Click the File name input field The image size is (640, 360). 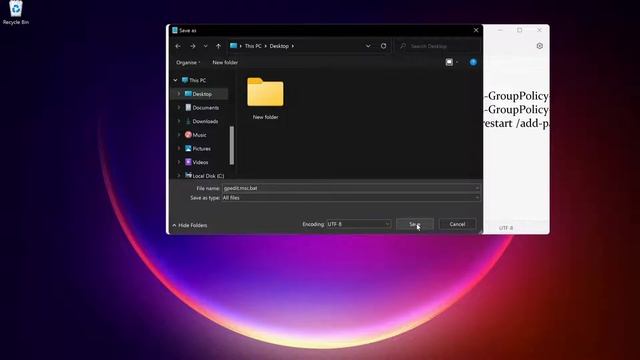coord(351,188)
